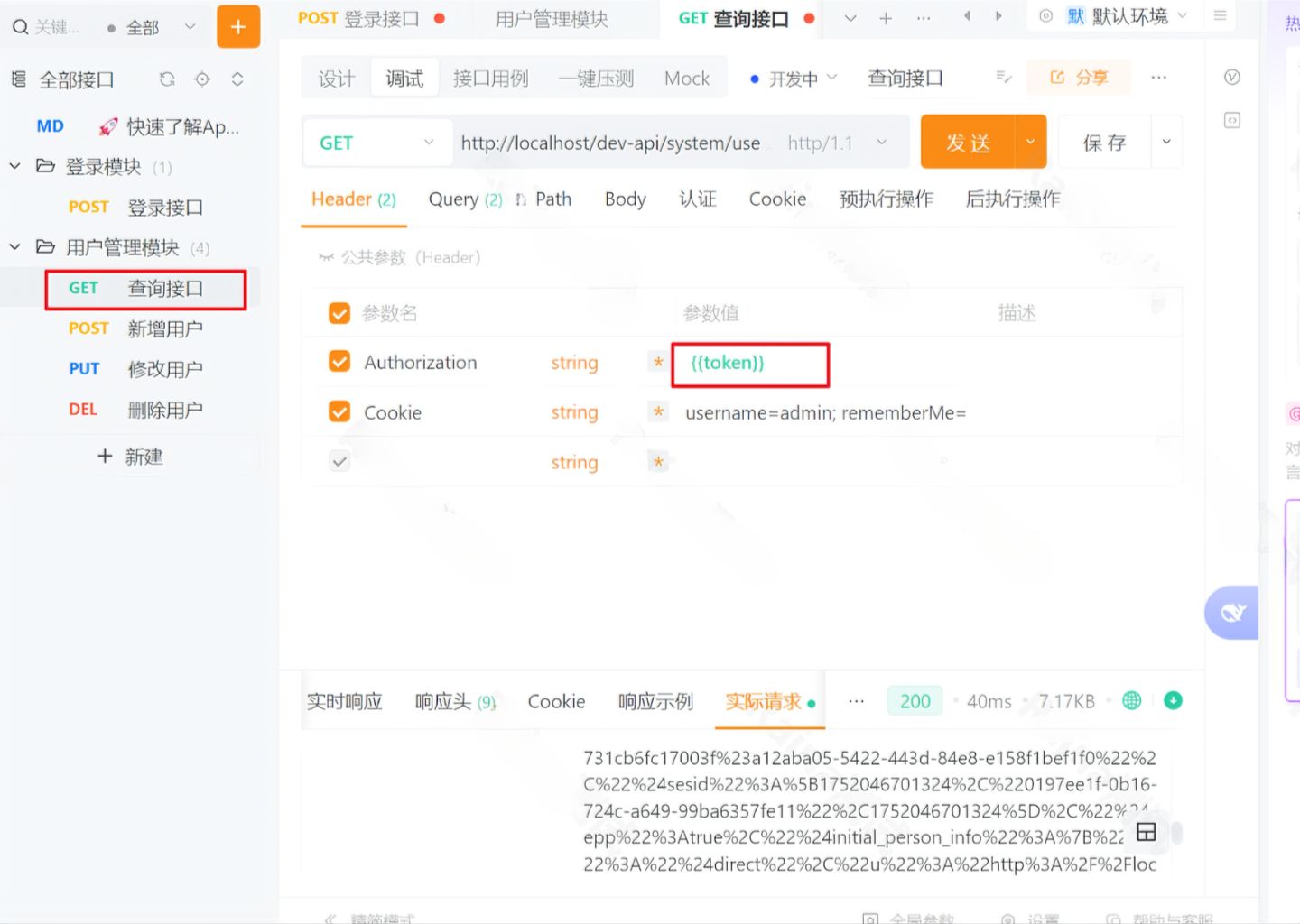Image resolution: width=1300 pixels, height=924 pixels.
Task: Click the orange plus add button
Action: (238, 27)
